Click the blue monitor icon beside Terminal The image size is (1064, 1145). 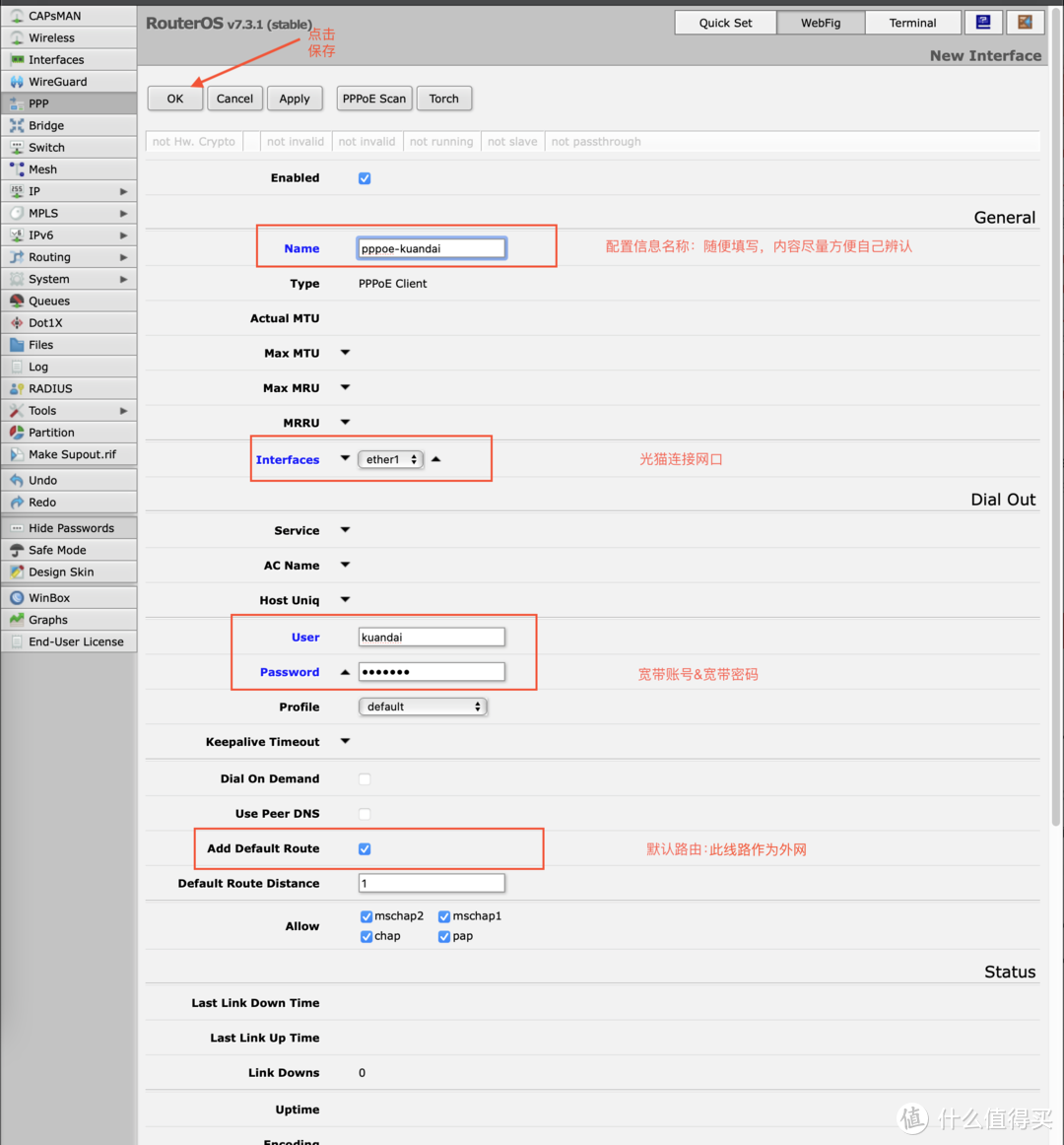point(983,22)
